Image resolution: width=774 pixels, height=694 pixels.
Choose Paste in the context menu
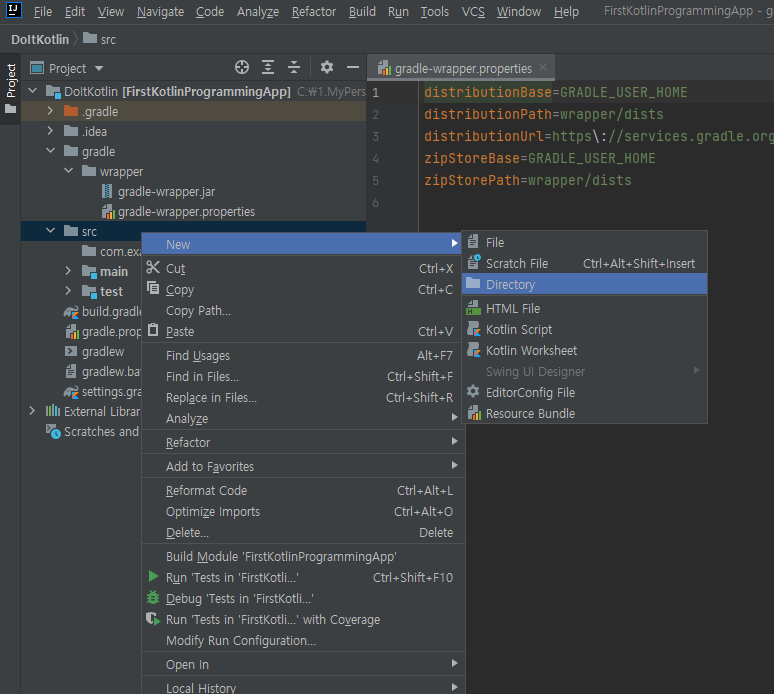coord(302,332)
